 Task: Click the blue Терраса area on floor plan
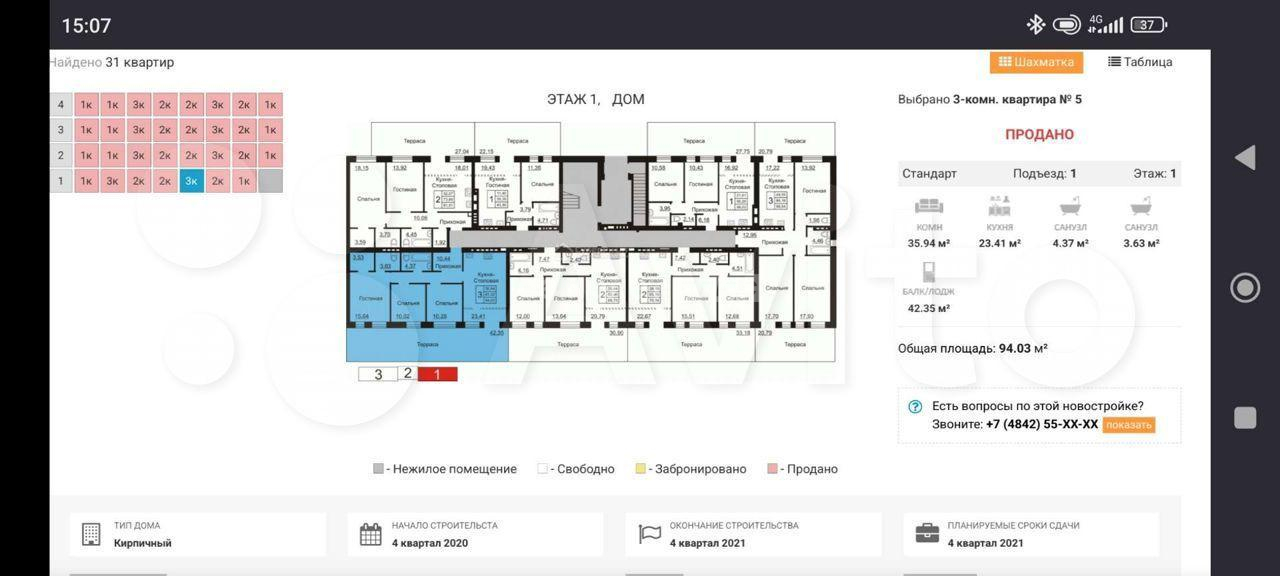427,343
